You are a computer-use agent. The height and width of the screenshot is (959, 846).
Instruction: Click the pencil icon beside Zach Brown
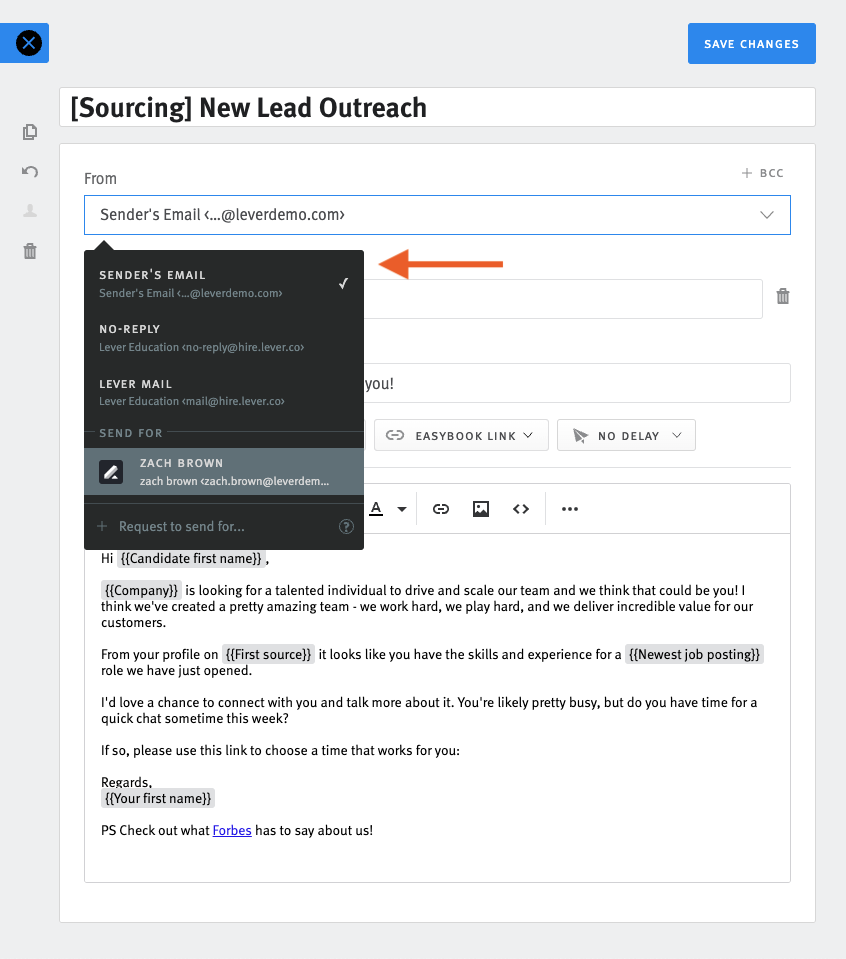click(x=111, y=472)
